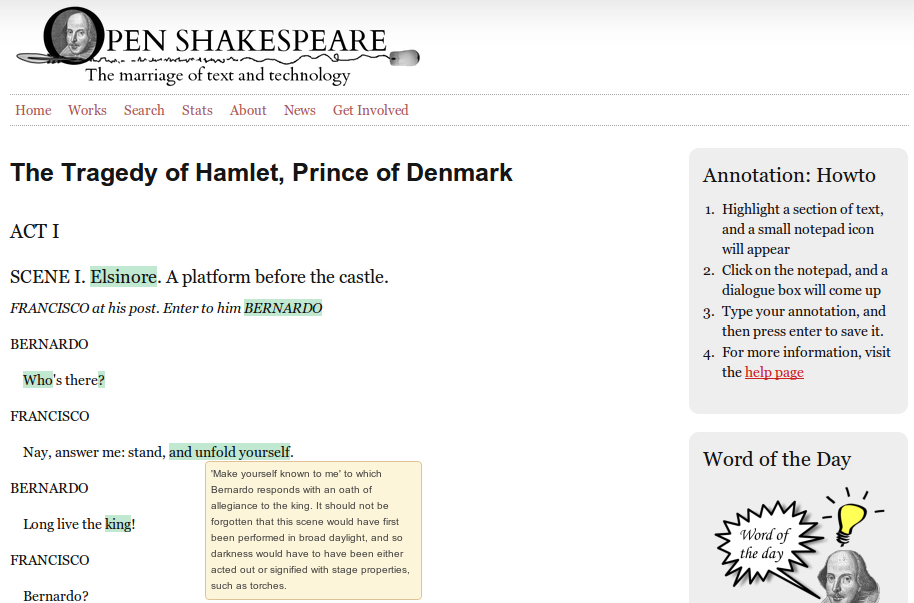Image resolution: width=914 pixels, height=603 pixels.
Task: Click the highlighted word Elsinore
Action: 124,276
